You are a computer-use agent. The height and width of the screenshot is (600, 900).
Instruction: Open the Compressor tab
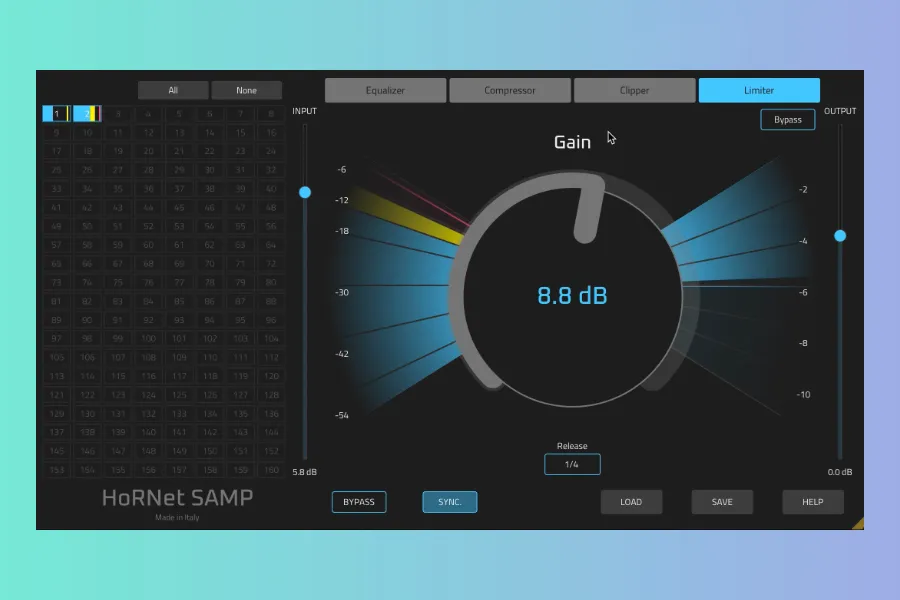[510, 90]
